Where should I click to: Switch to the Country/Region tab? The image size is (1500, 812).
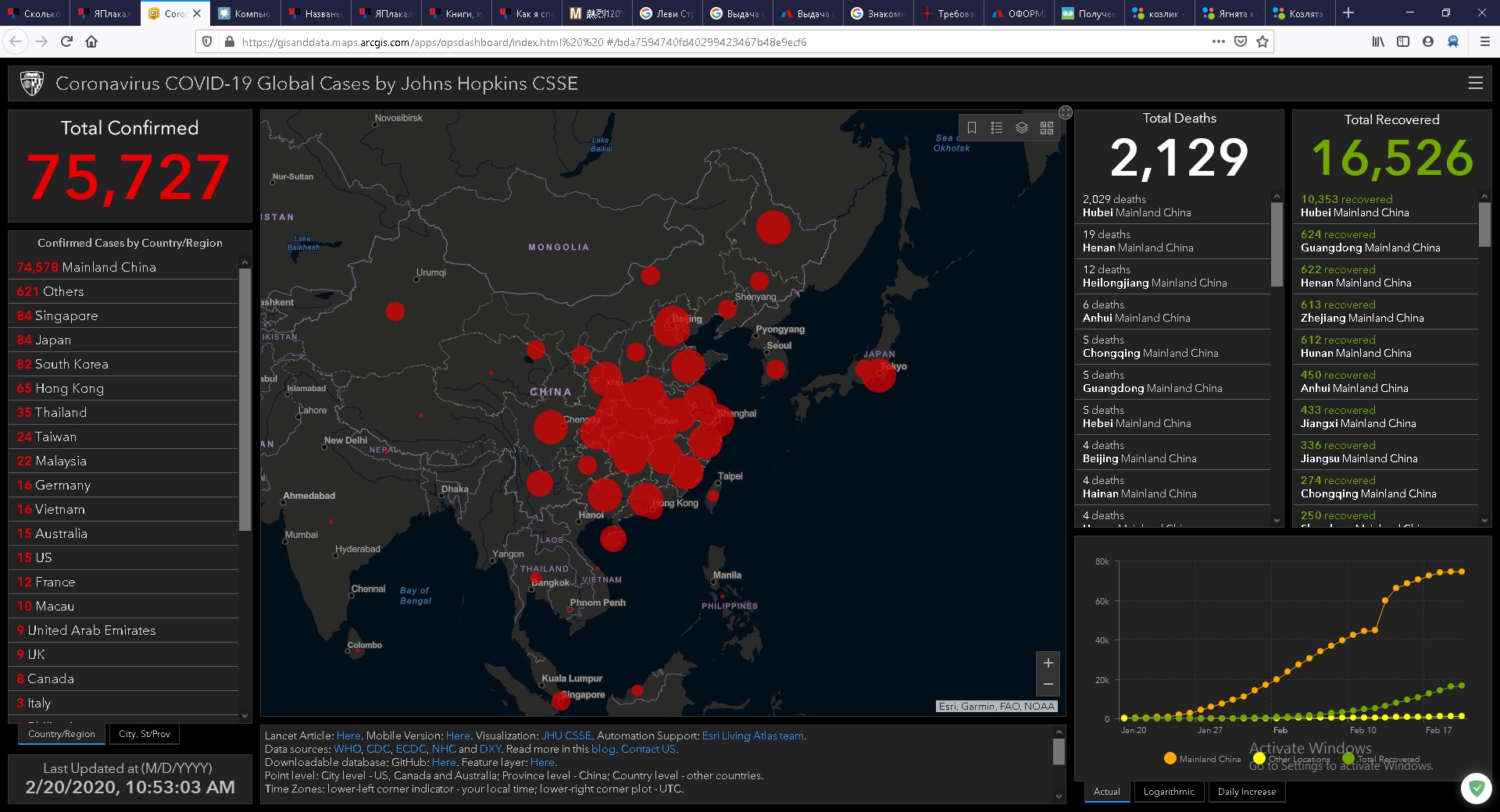[x=62, y=734]
